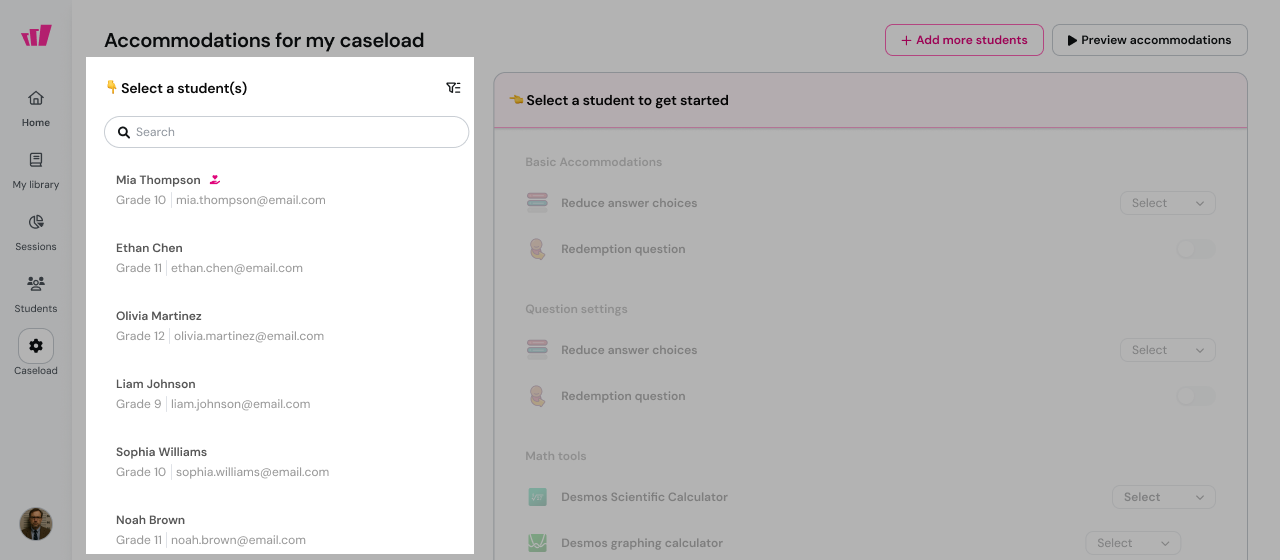Click email sophia.williams@email.com

pyautogui.click(x=253, y=472)
